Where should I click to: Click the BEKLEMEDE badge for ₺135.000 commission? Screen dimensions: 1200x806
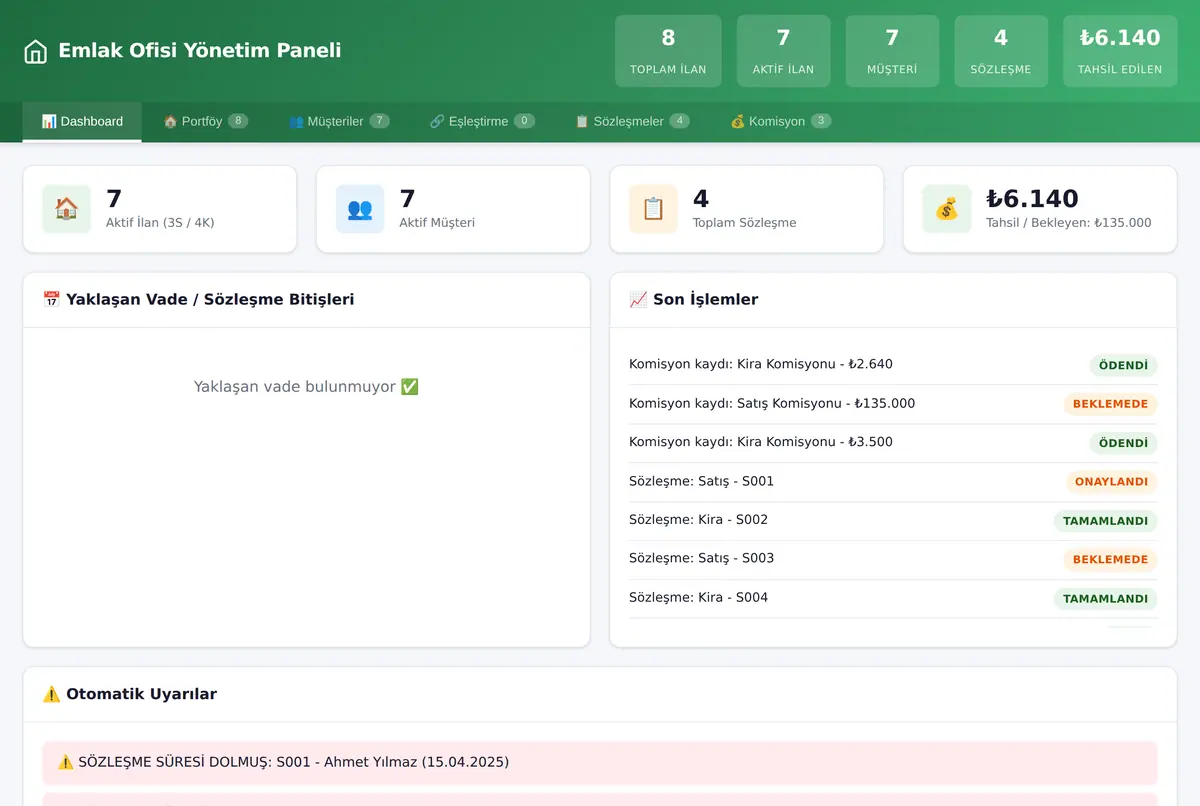pos(1110,404)
